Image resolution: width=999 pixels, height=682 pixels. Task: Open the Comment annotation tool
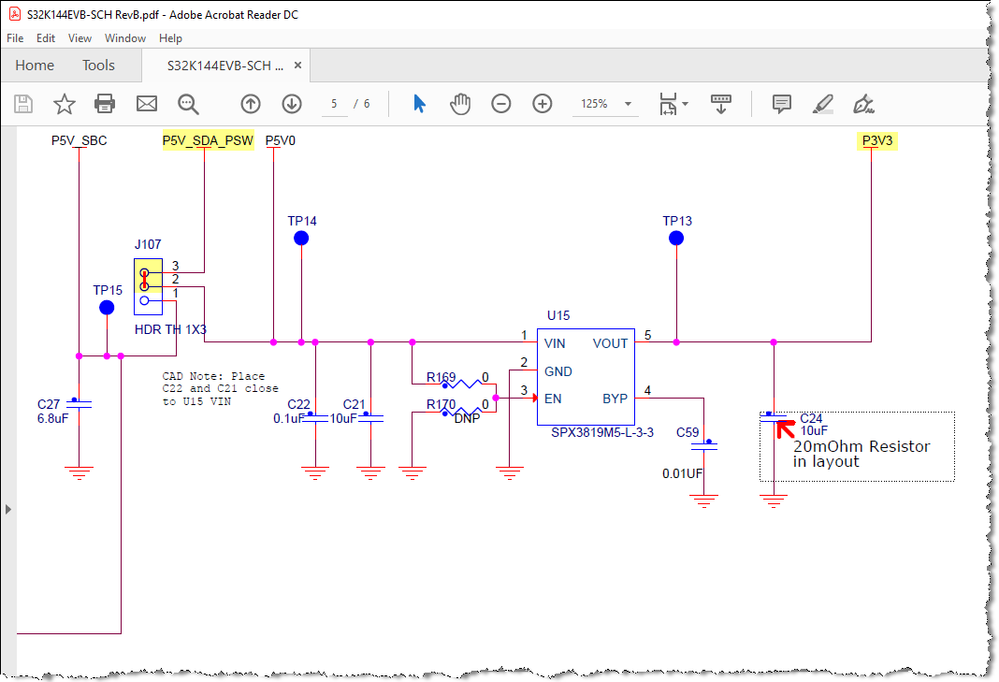pos(780,103)
